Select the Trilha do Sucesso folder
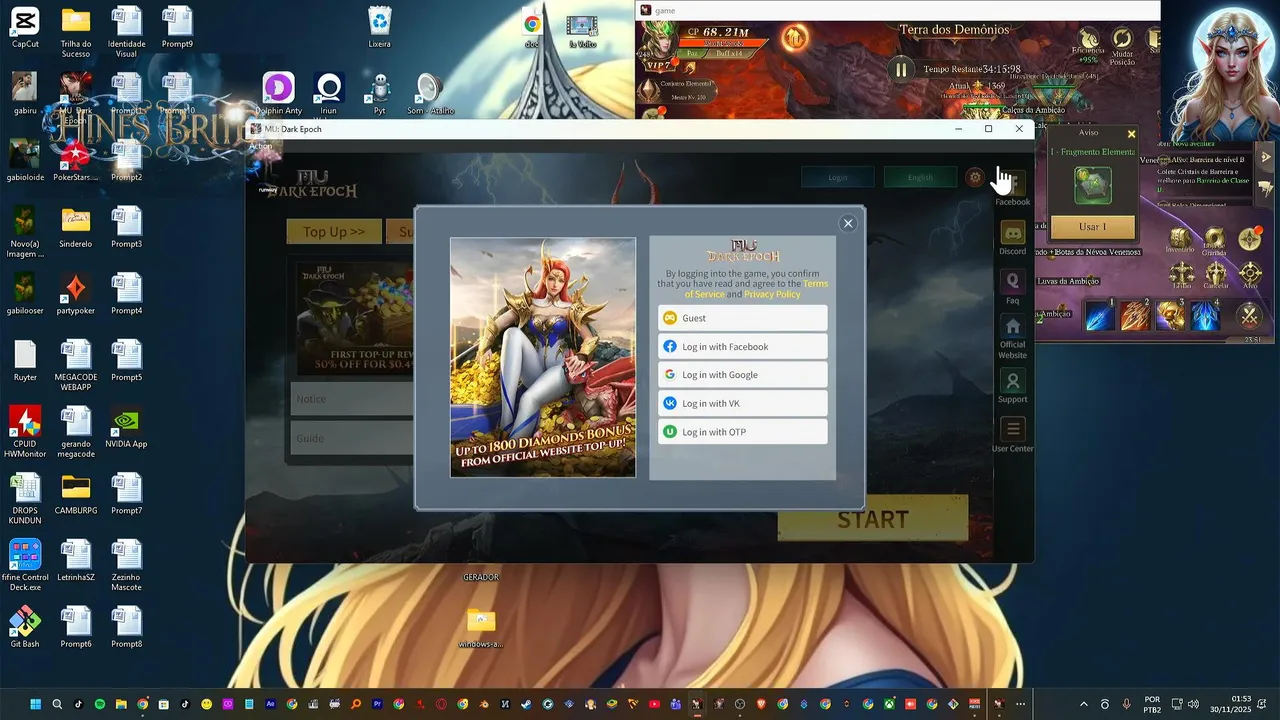This screenshot has height=720, width=1280. 75,32
